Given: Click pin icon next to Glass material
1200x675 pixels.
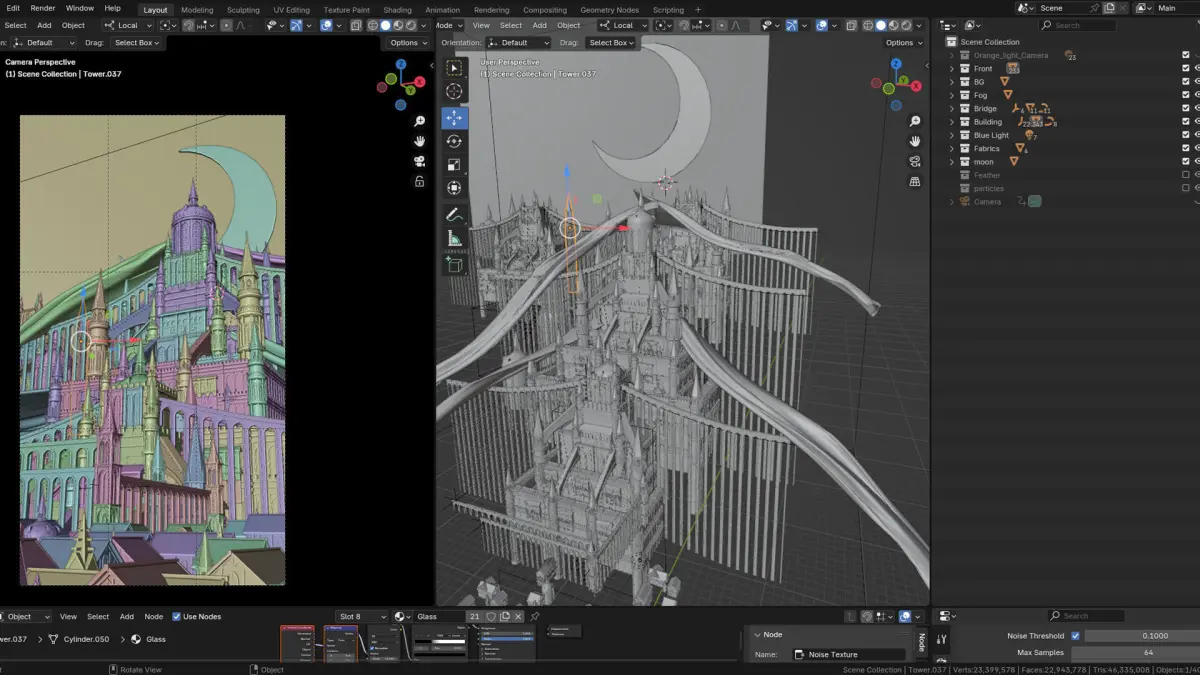Looking at the screenshot, I should click(535, 617).
